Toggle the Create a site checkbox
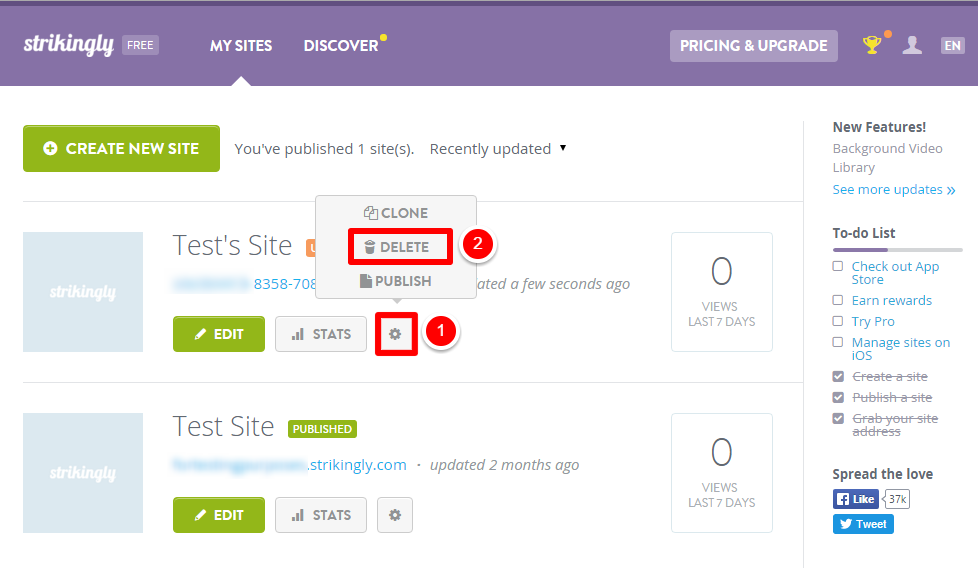The height and width of the screenshot is (568, 978). (838, 377)
